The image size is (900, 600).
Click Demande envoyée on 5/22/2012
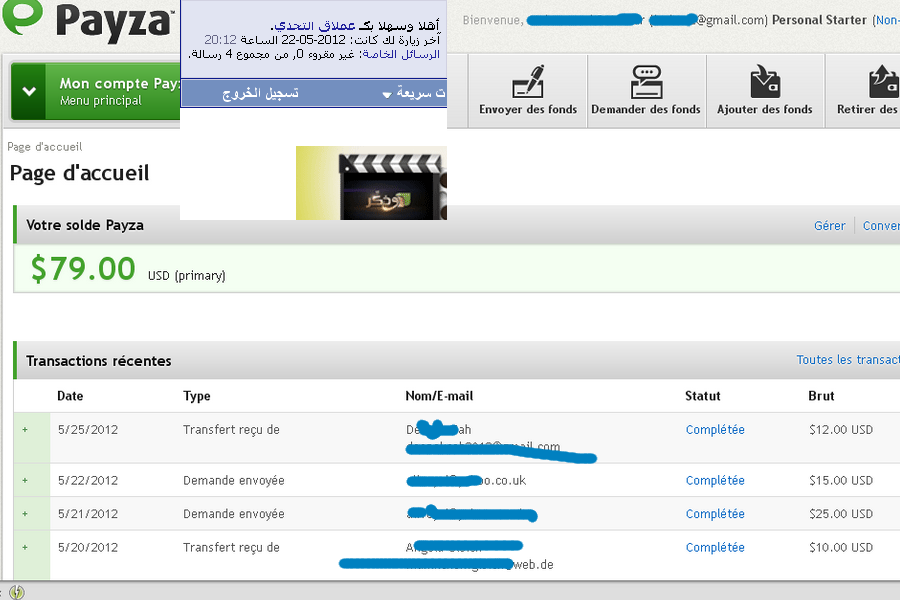pyautogui.click(x=234, y=481)
